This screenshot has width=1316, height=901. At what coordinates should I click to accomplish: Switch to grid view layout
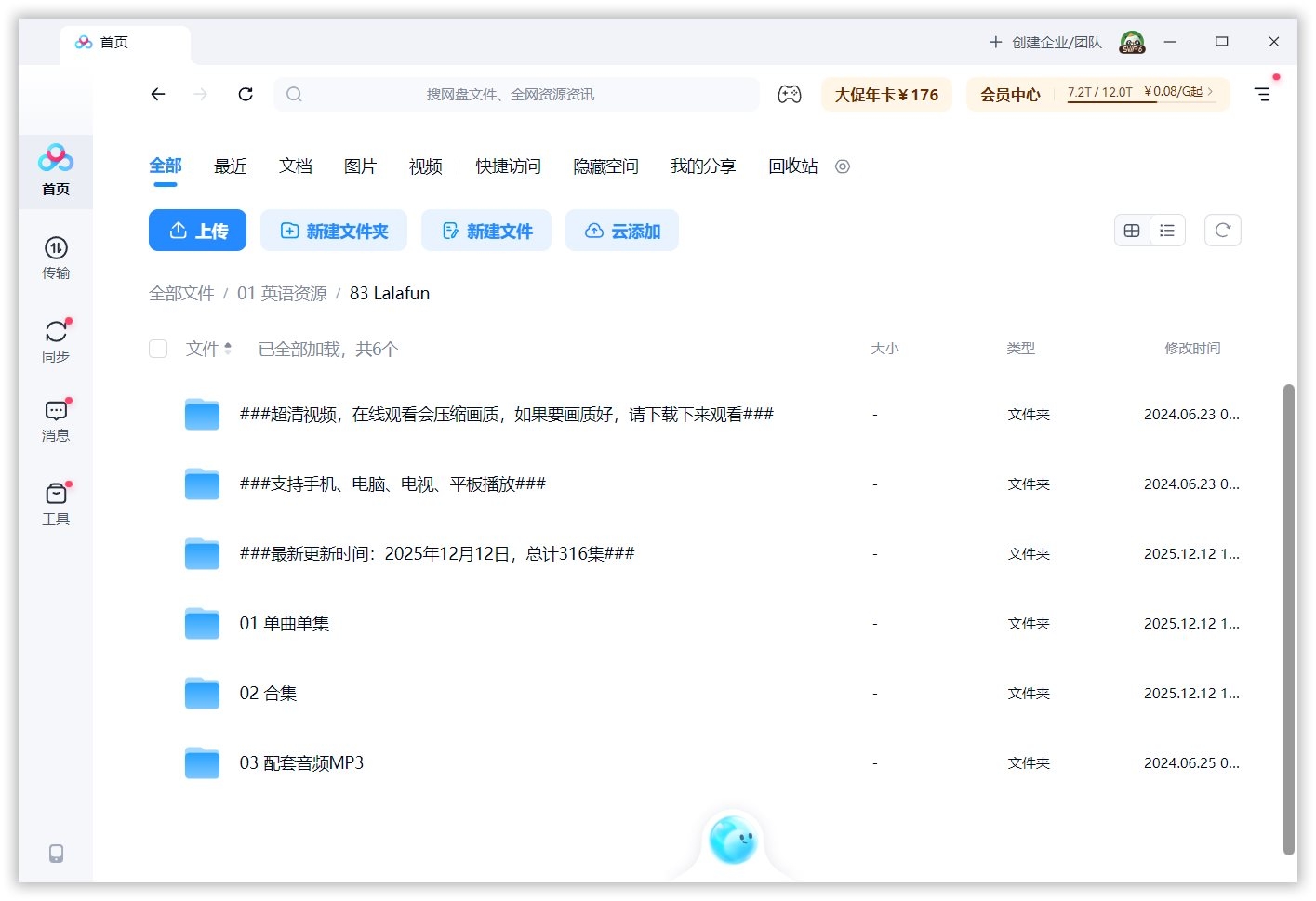(x=1132, y=230)
